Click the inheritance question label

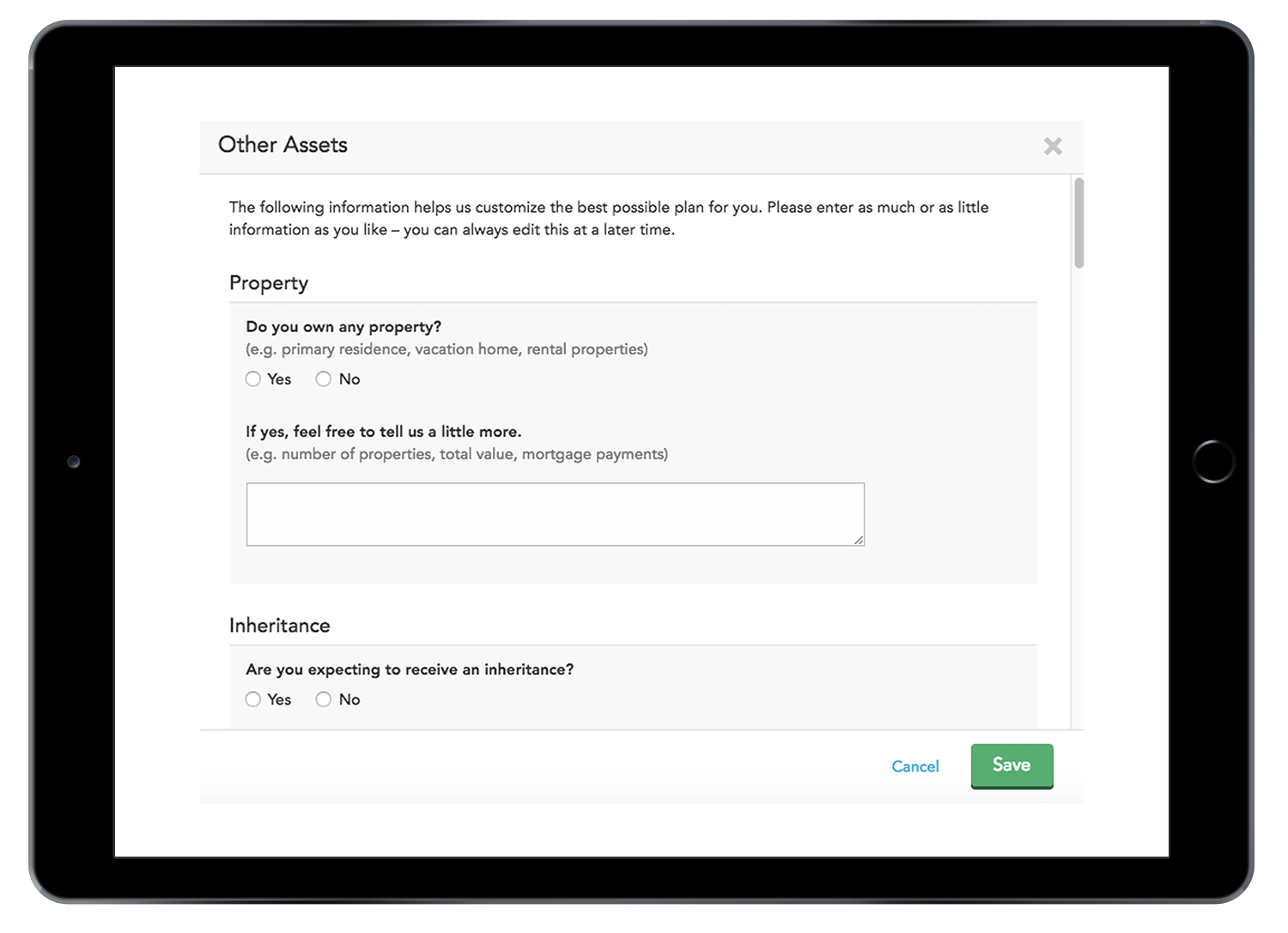(410, 669)
